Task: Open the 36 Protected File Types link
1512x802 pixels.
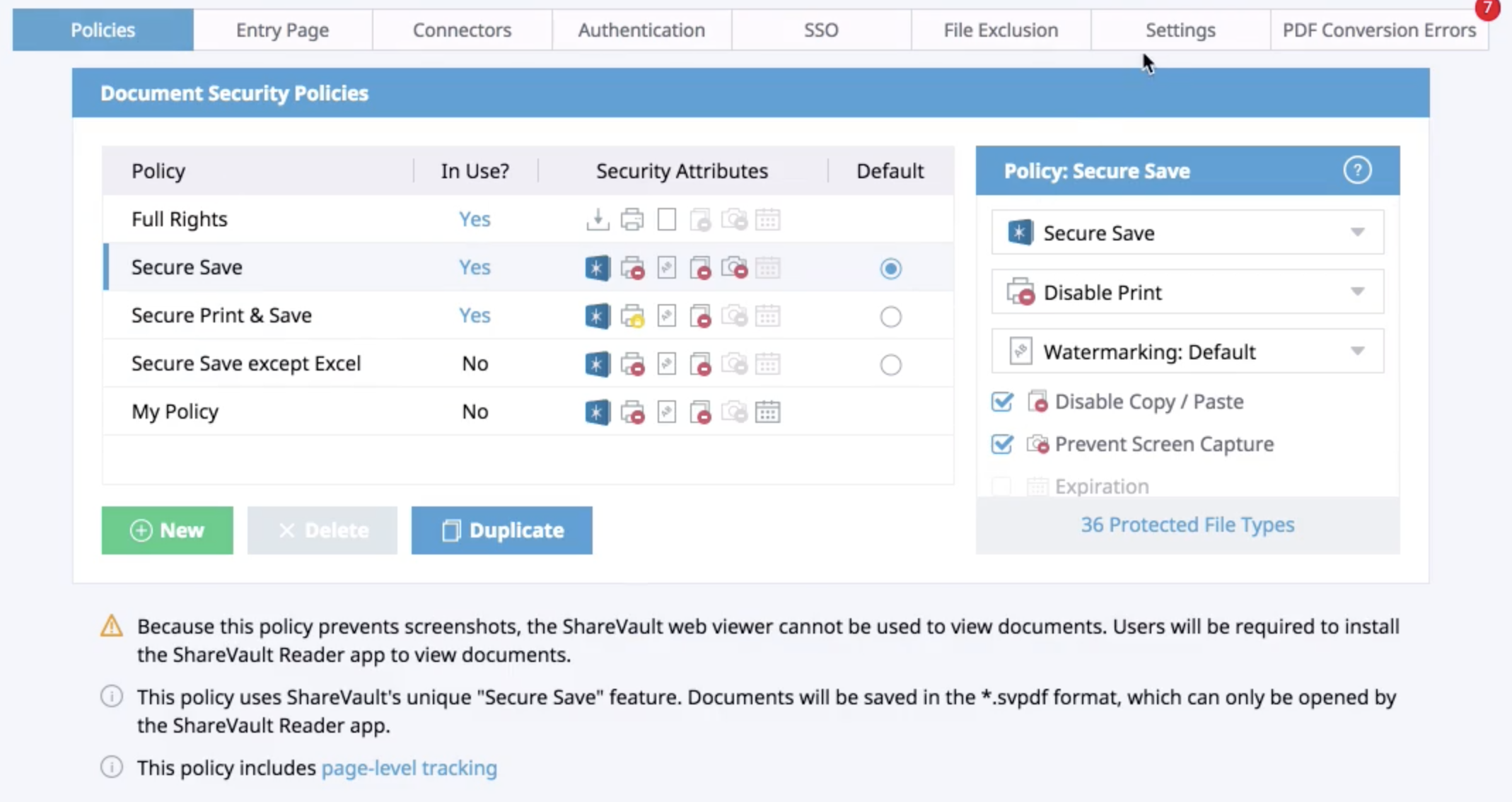Action: 1187,524
